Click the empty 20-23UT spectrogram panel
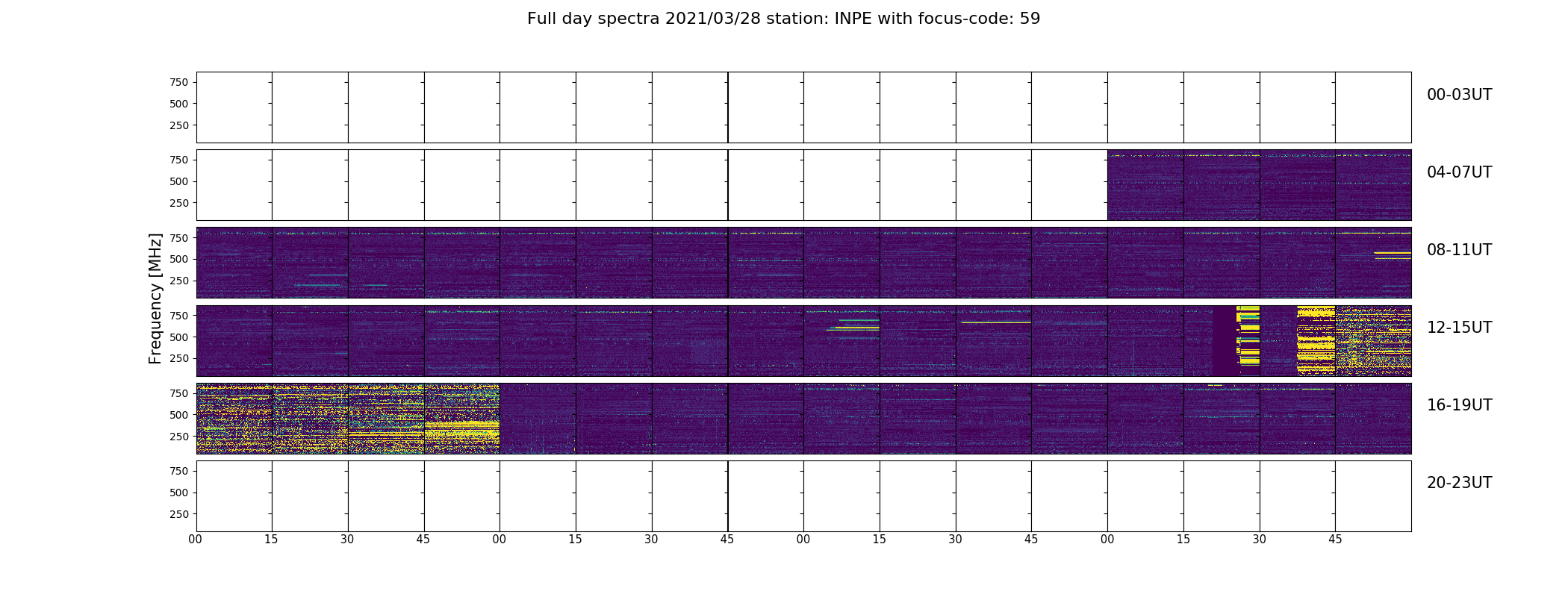The width and height of the screenshot is (1568, 597). pos(803,496)
